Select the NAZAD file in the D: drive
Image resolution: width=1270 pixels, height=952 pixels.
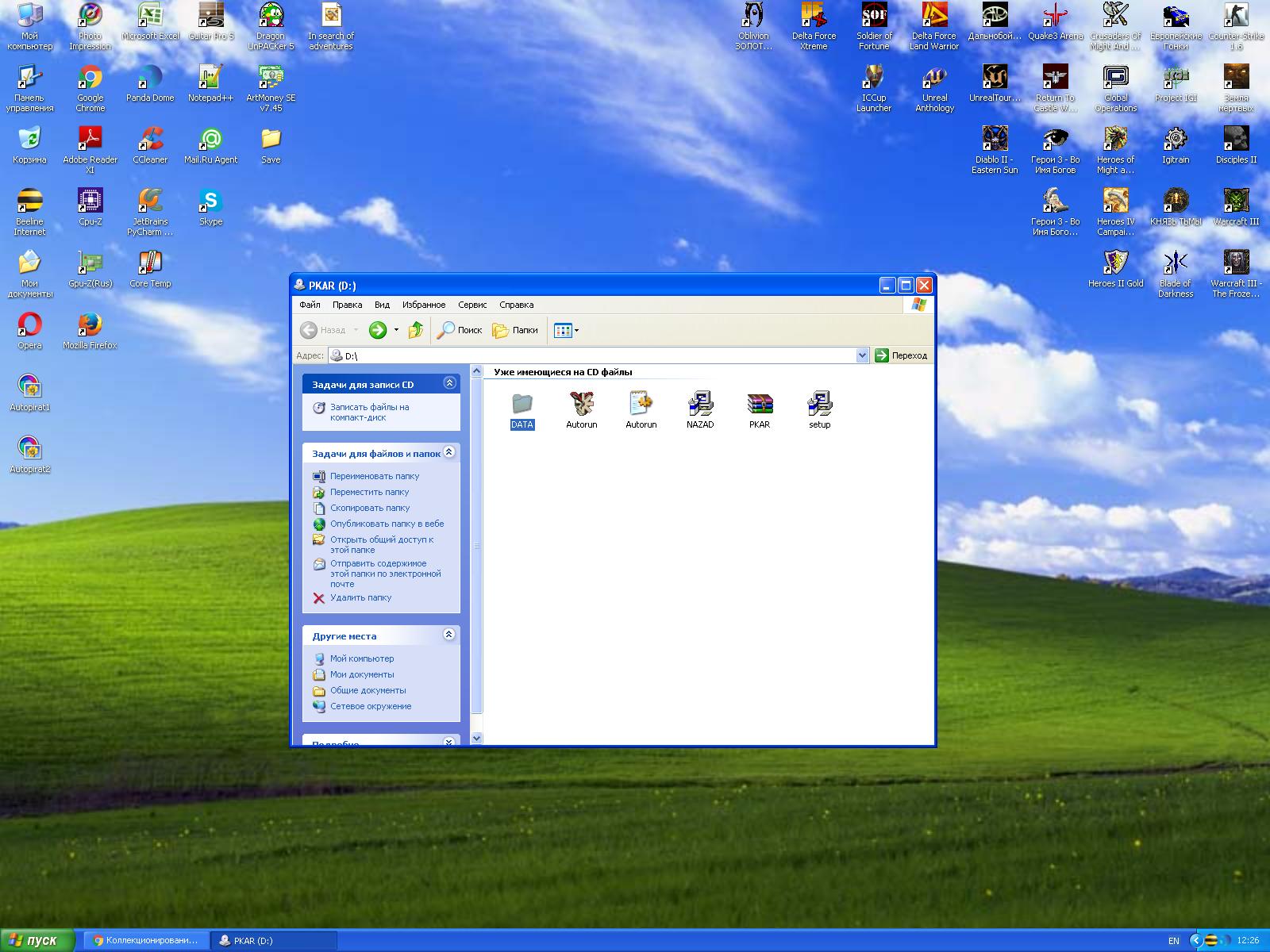pyautogui.click(x=700, y=405)
